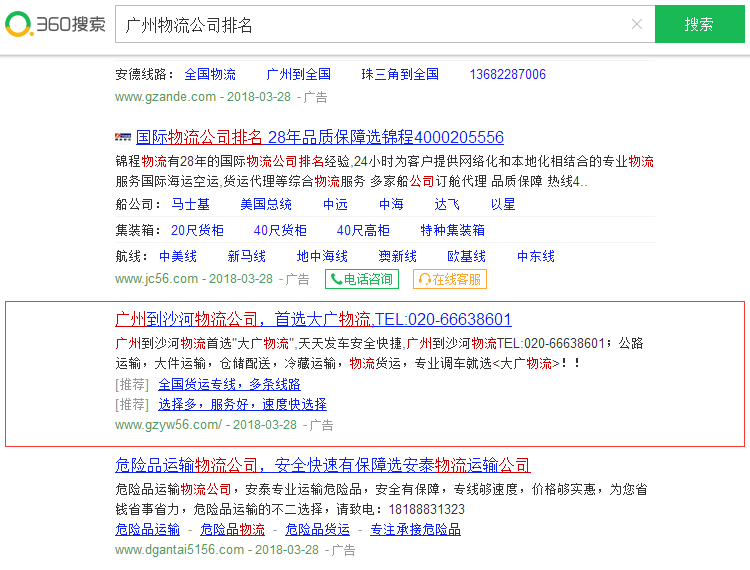750x570 pixels.
Task: Clear the search box with the X icon
Action: point(636,25)
